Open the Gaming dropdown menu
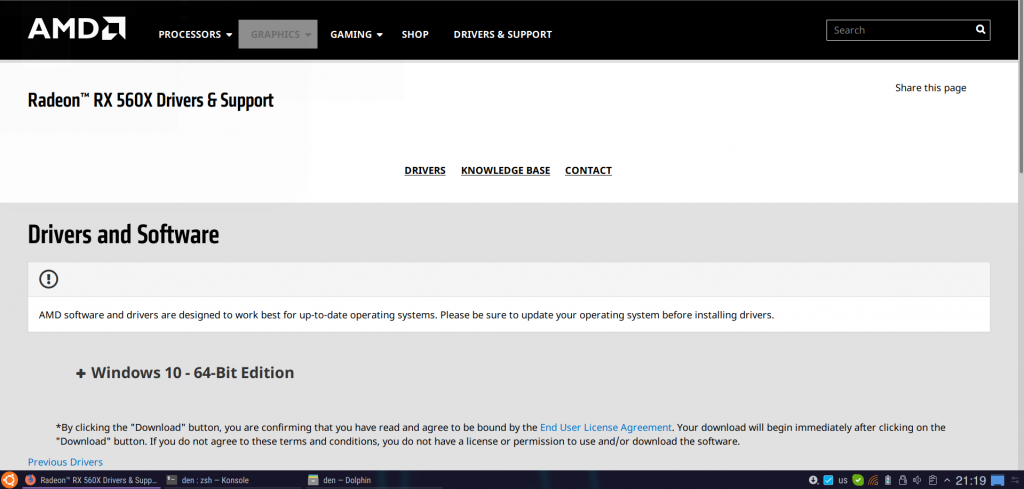Screen dimensions: 1024x489 (356, 34)
